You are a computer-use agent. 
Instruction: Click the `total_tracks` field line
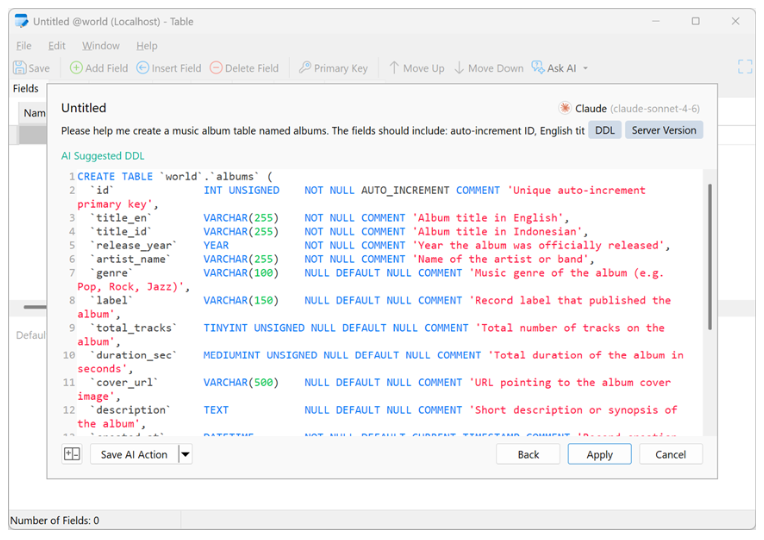click(x=373, y=334)
